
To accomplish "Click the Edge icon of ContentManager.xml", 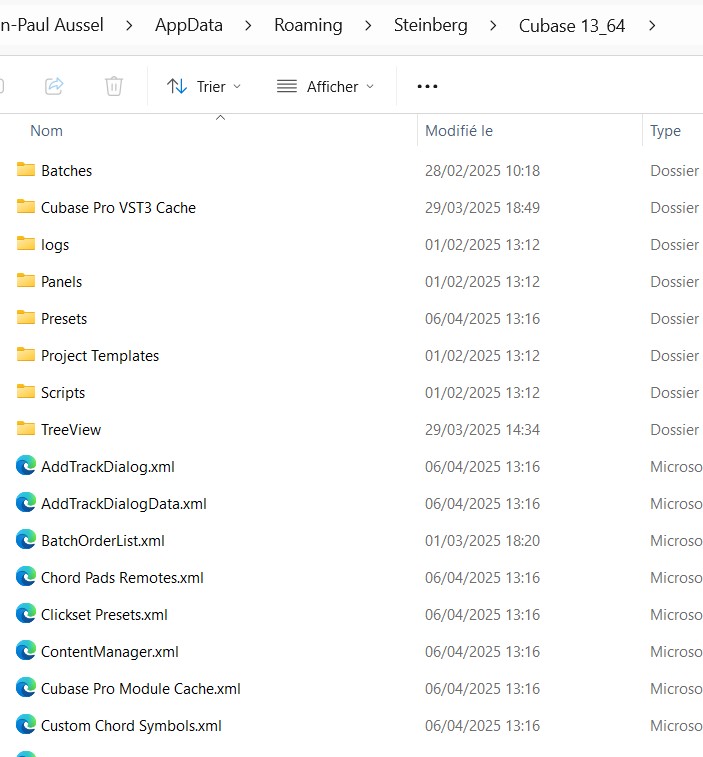I will tap(26, 651).
